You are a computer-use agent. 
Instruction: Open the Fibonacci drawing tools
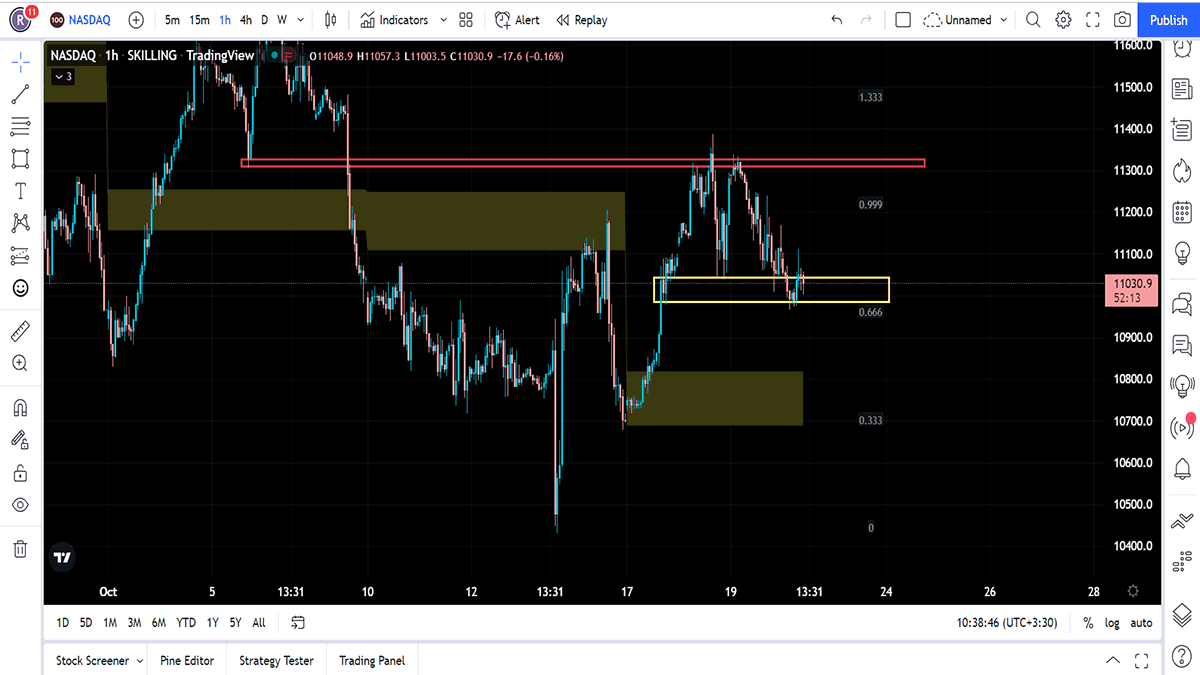coord(20,126)
